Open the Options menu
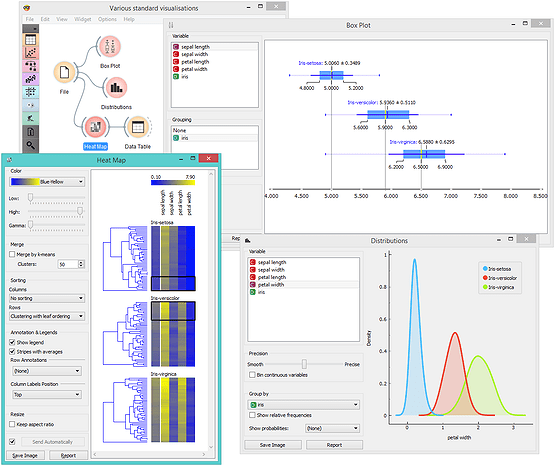Screen dimensions: 555x466 (107, 19)
